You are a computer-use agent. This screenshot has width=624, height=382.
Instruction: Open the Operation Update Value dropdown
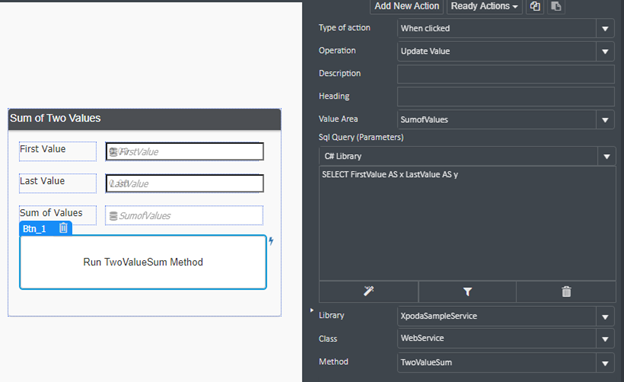click(605, 51)
